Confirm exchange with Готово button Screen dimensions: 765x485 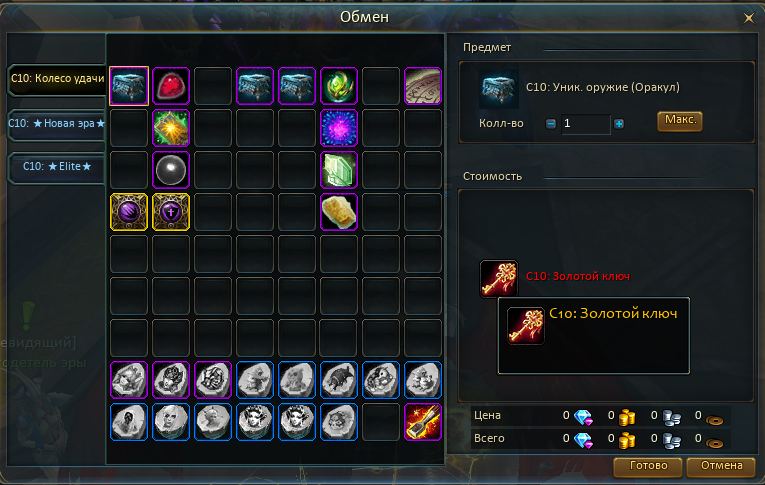click(x=648, y=466)
